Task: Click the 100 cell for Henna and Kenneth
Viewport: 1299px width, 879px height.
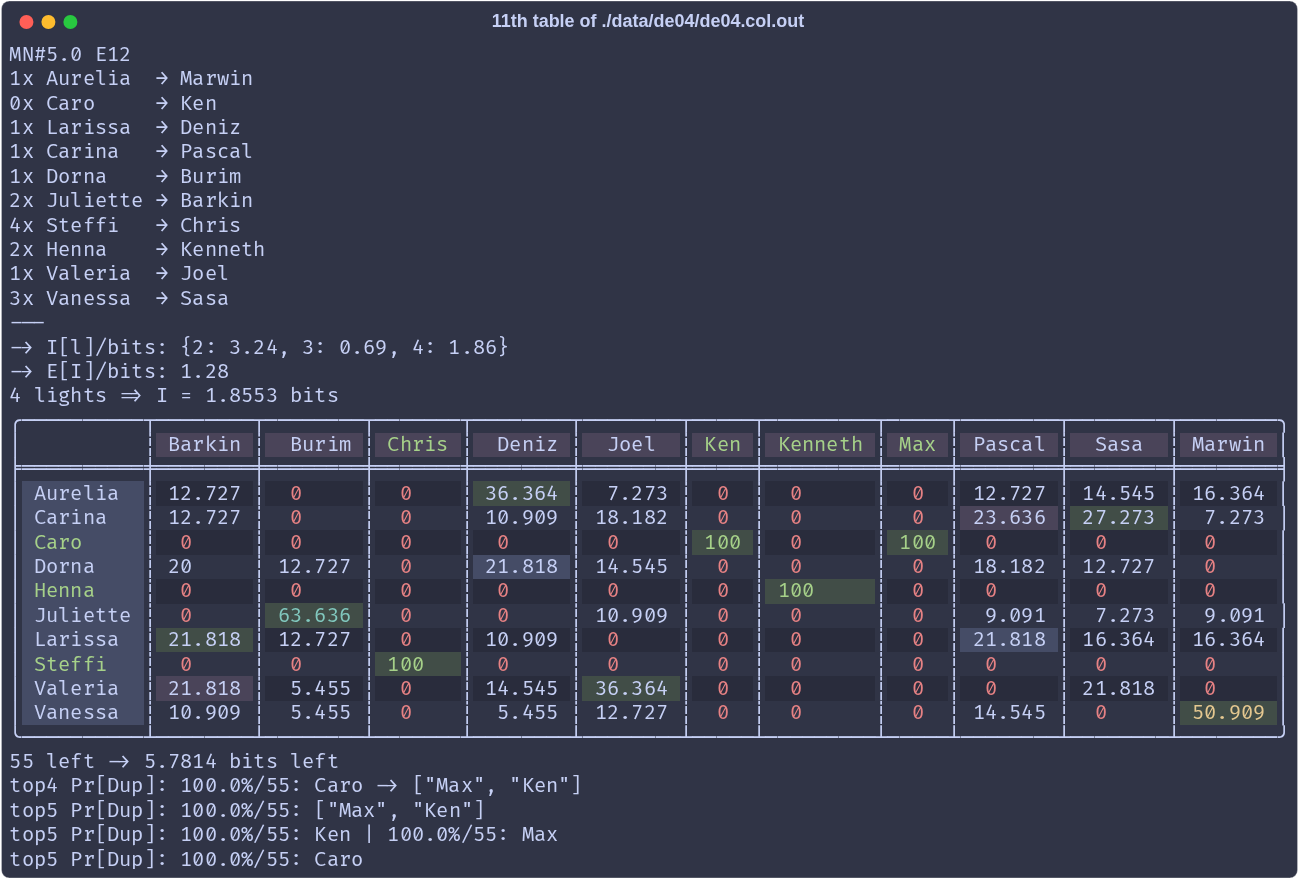Action: (x=820, y=590)
